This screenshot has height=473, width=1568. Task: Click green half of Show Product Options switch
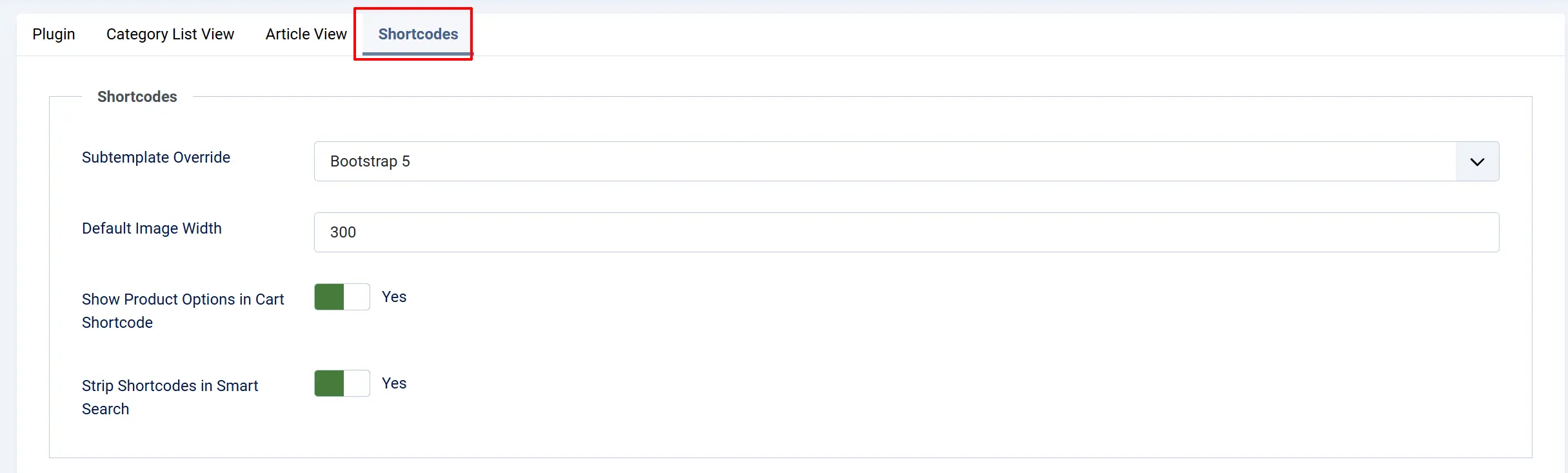coord(329,297)
